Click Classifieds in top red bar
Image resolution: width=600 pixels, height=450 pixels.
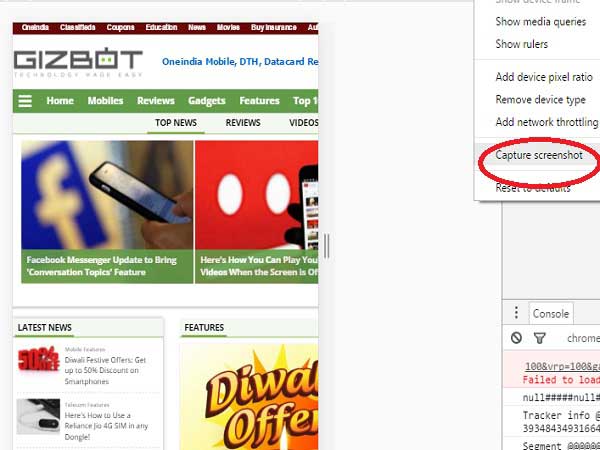tap(78, 28)
